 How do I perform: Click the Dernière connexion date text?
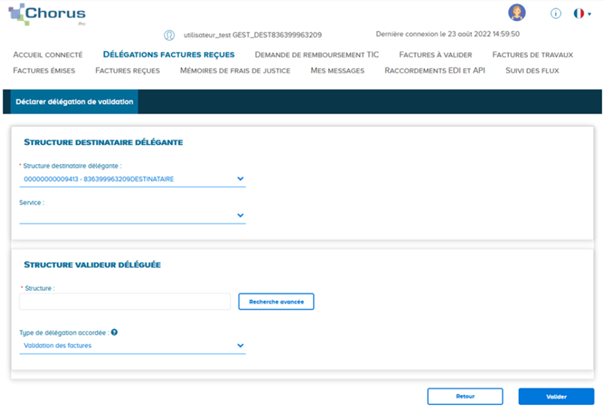[x=448, y=34]
